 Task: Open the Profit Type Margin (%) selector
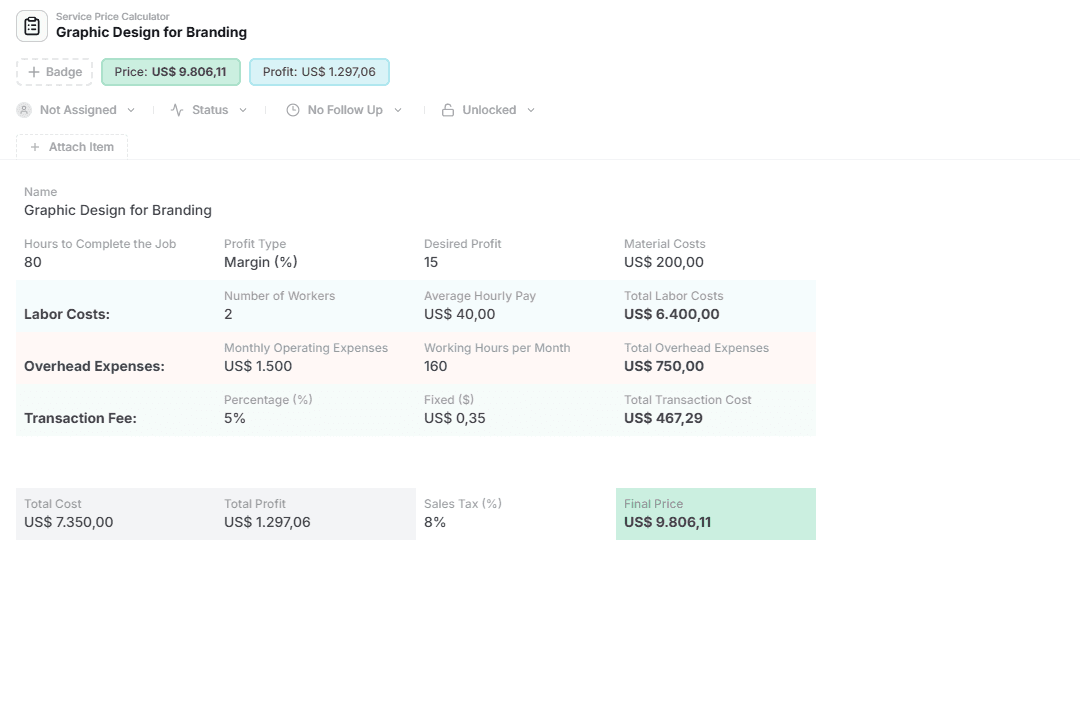click(260, 263)
